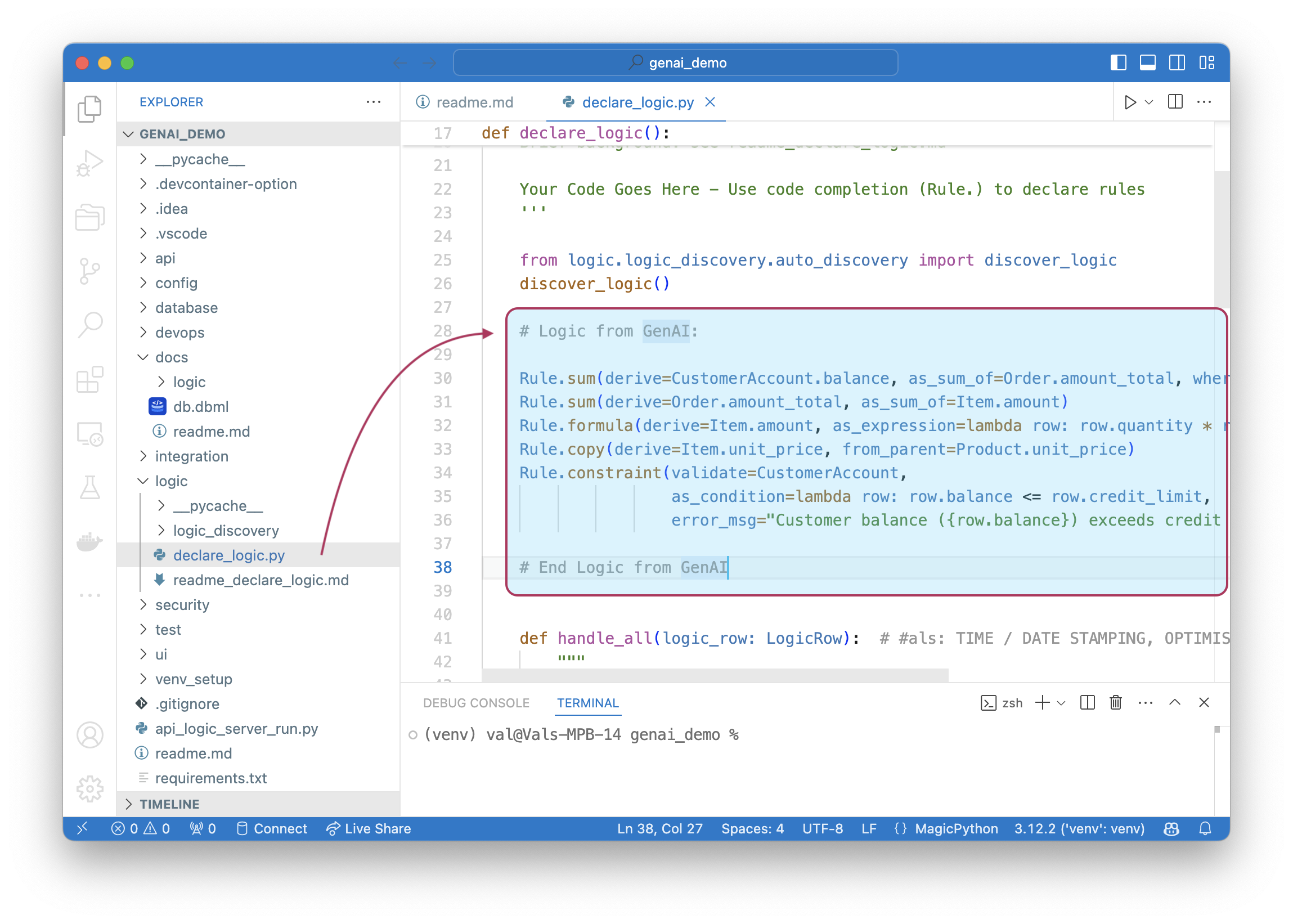The height and width of the screenshot is (924, 1293).
Task: Open Customize Layout icon
Action: [1206, 62]
